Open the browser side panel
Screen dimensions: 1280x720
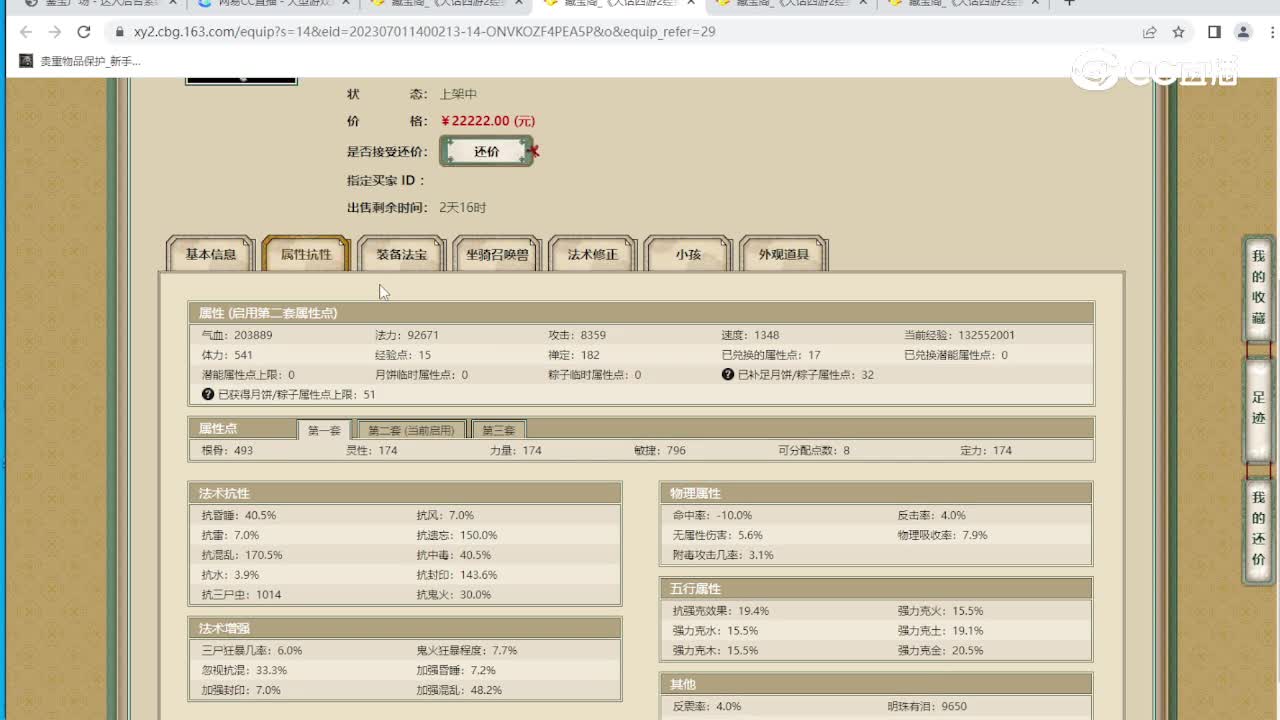[x=1214, y=32]
